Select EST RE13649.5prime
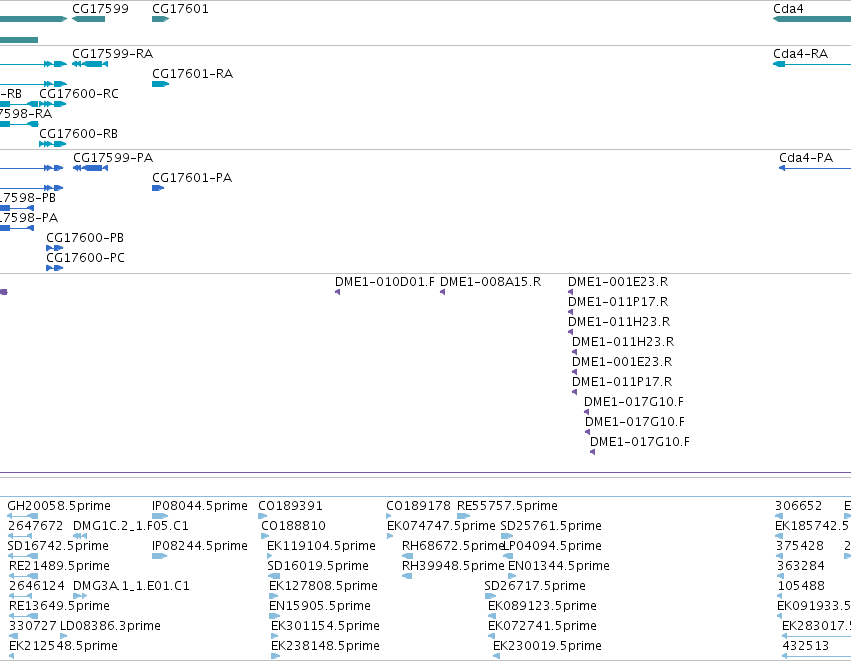The image size is (851, 661). [x=59, y=606]
